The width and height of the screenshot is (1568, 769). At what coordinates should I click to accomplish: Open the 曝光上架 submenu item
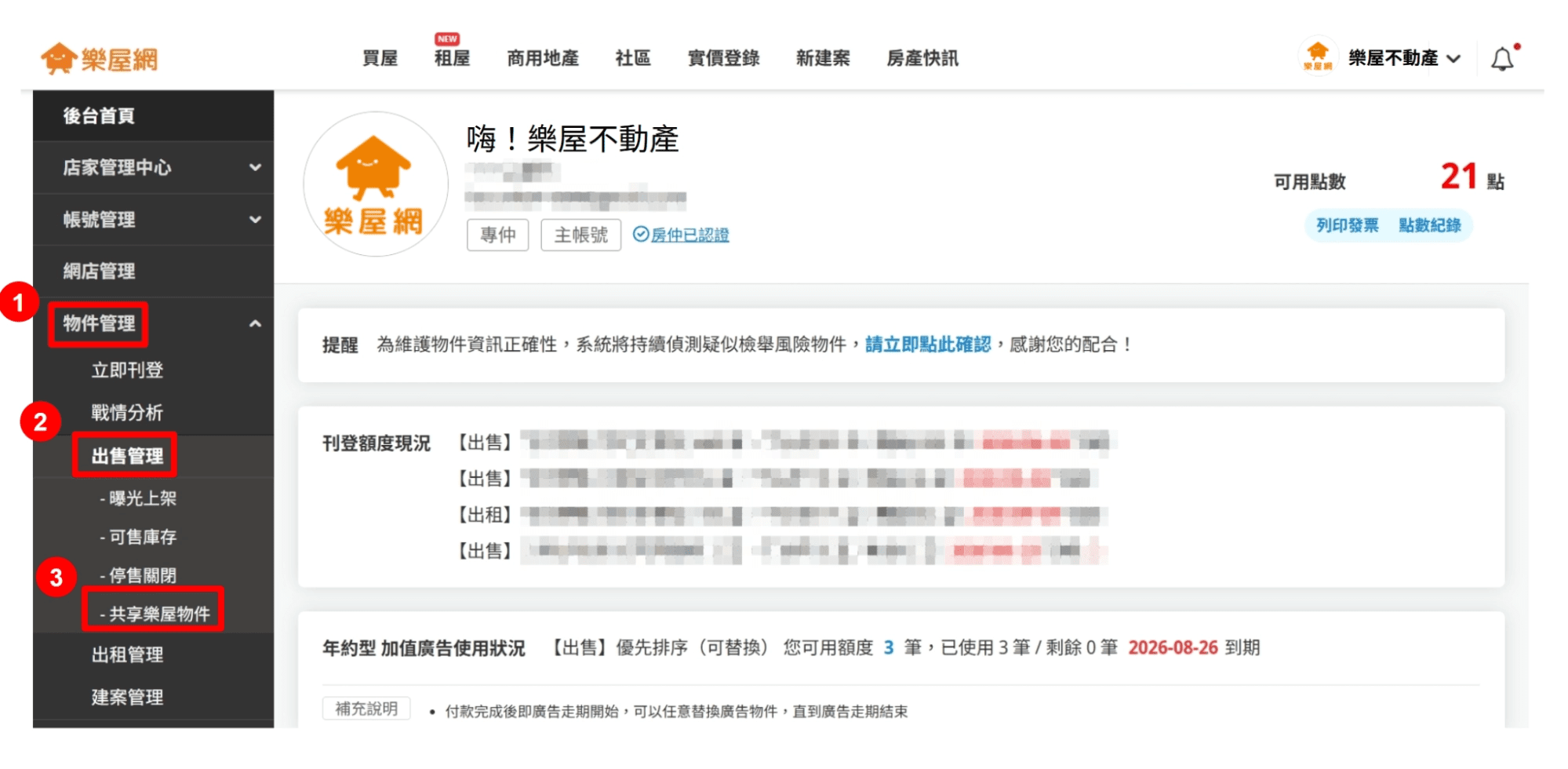(x=139, y=498)
